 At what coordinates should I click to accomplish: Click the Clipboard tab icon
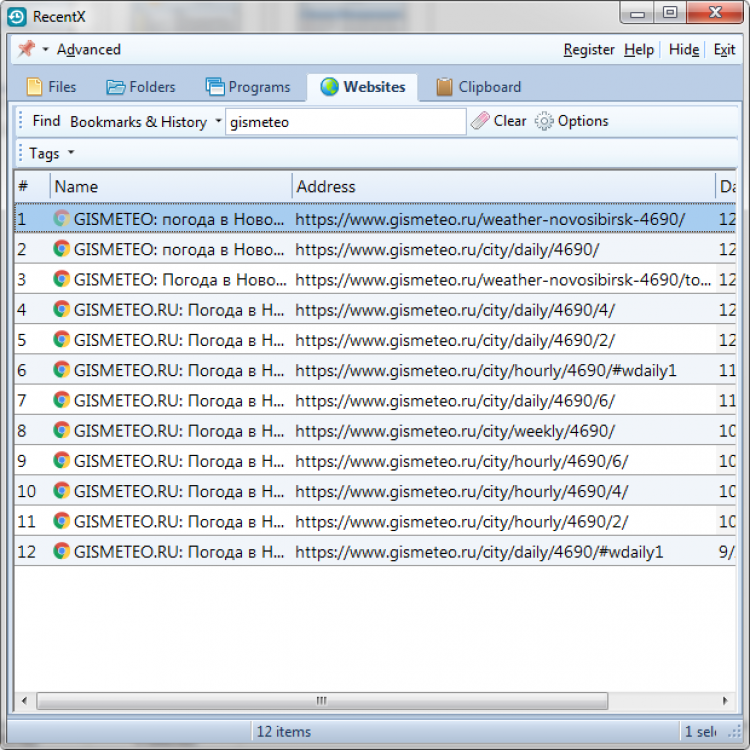[444, 87]
